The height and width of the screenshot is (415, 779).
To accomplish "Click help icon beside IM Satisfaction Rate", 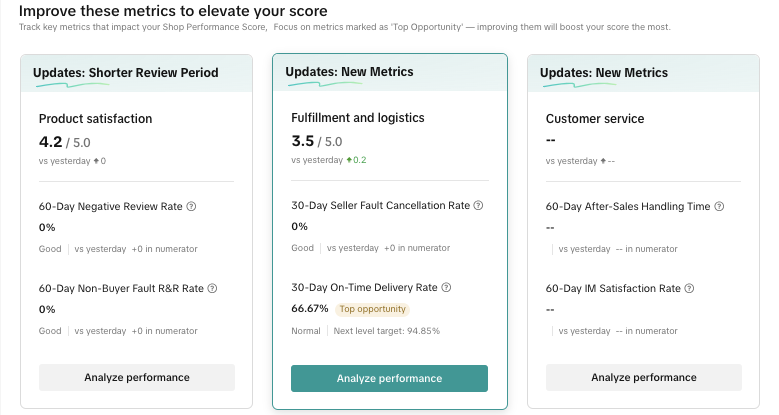I will point(689,289).
